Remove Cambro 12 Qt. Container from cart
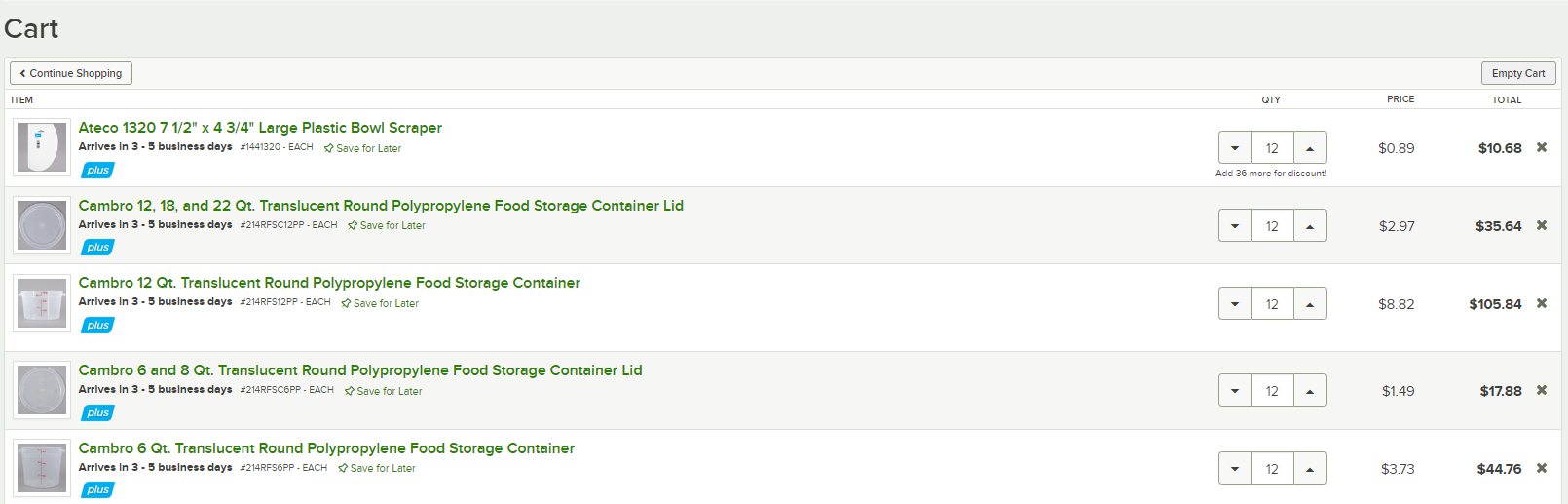This screenshot has height=504, width=1568. click(x=1542, y=303)
